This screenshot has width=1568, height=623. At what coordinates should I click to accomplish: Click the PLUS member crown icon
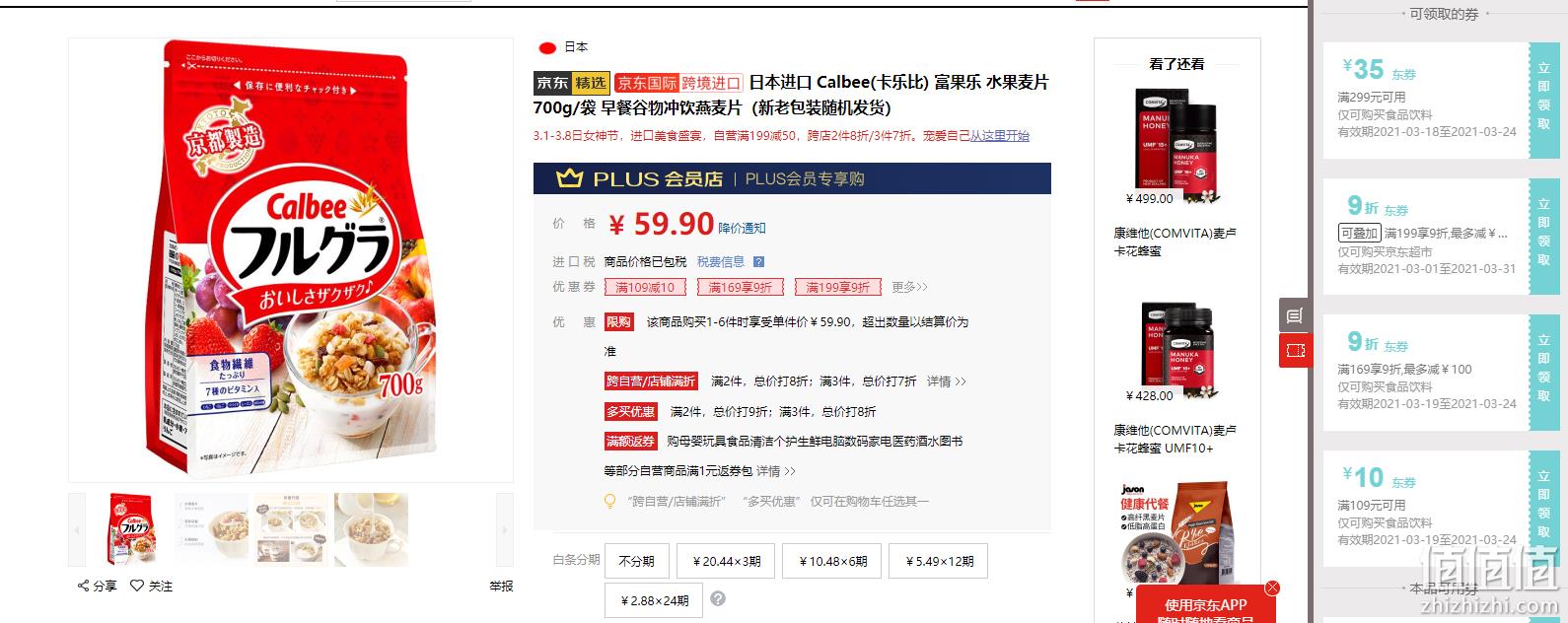(x=569, y=178)
